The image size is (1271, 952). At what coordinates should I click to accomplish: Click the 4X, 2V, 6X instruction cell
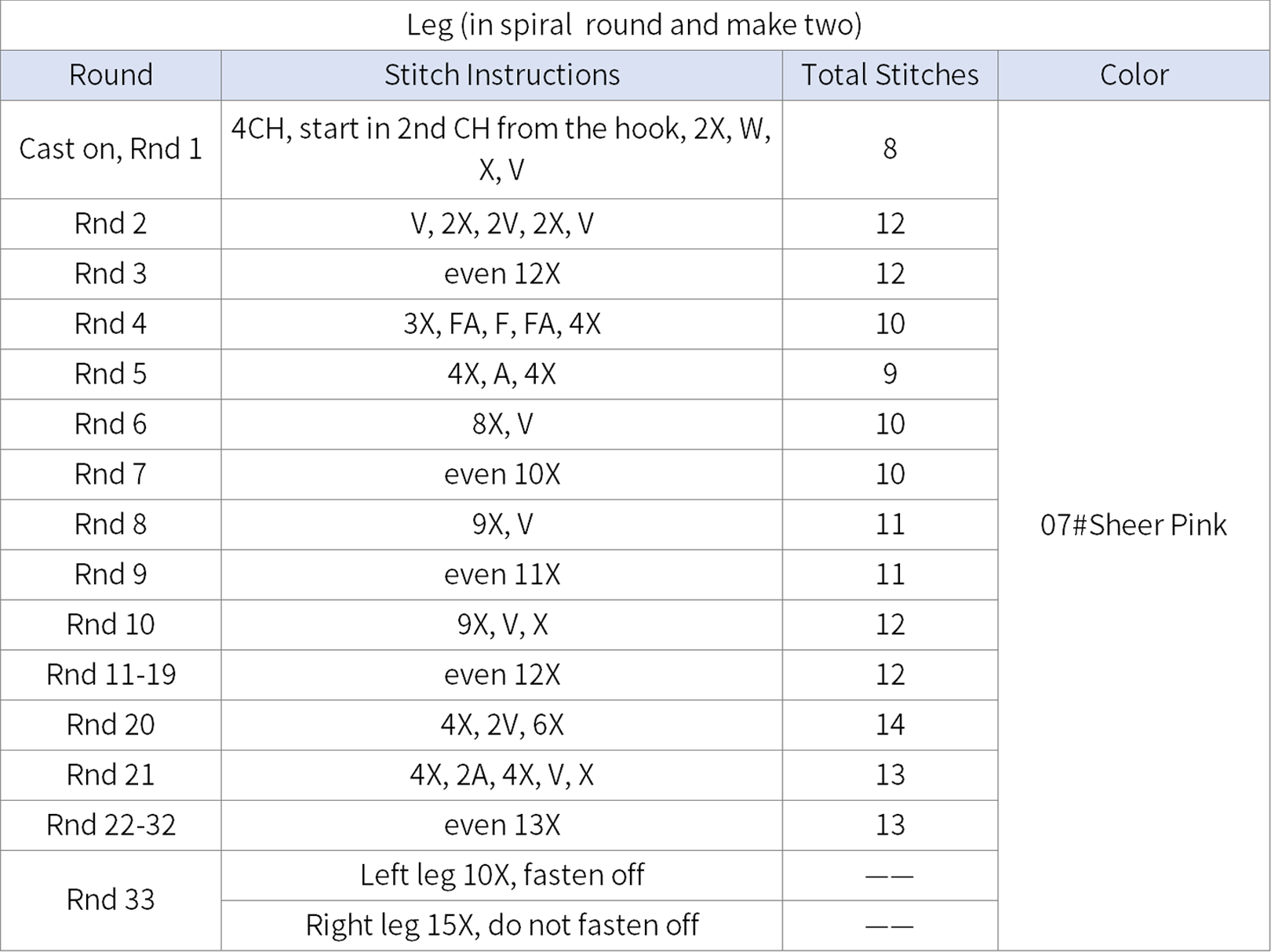click(x=501, y=725)
